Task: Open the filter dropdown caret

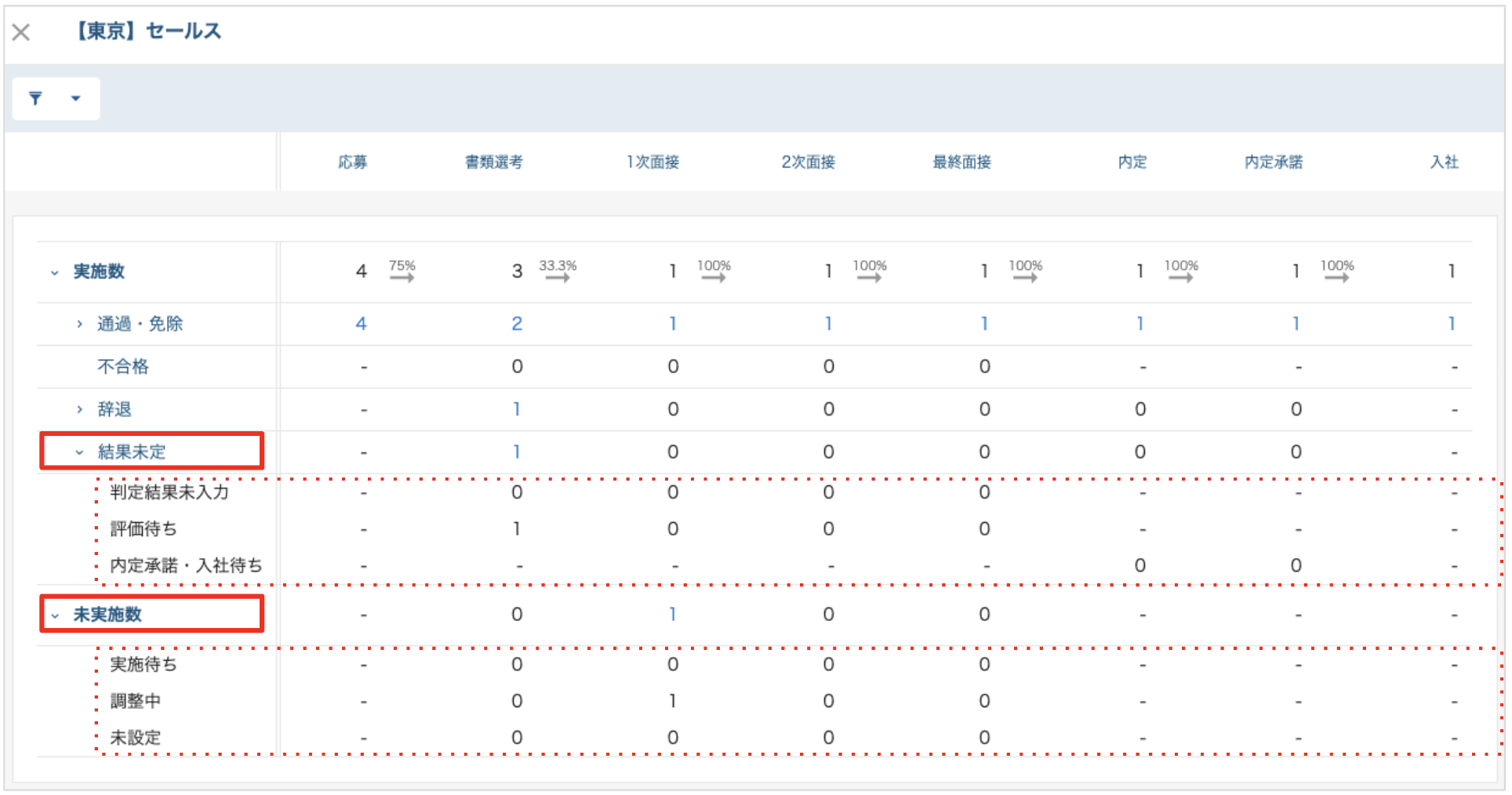Action: coord(76,98)
